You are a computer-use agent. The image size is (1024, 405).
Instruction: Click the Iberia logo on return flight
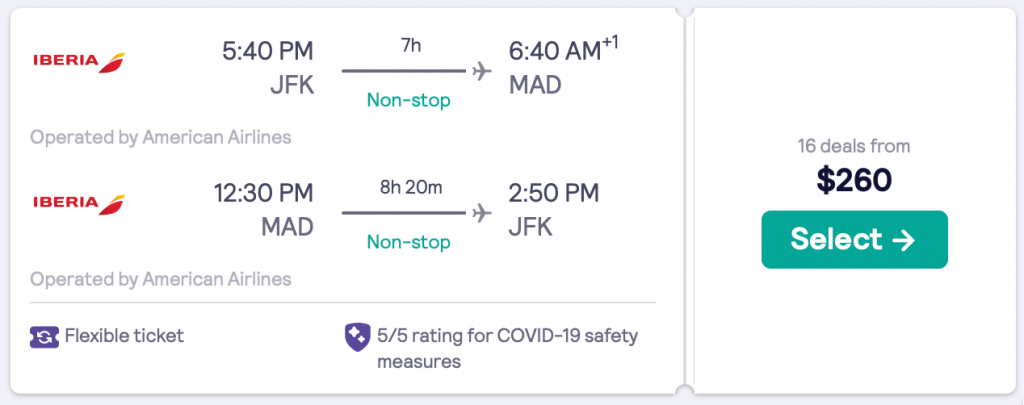tap(78, 203)
